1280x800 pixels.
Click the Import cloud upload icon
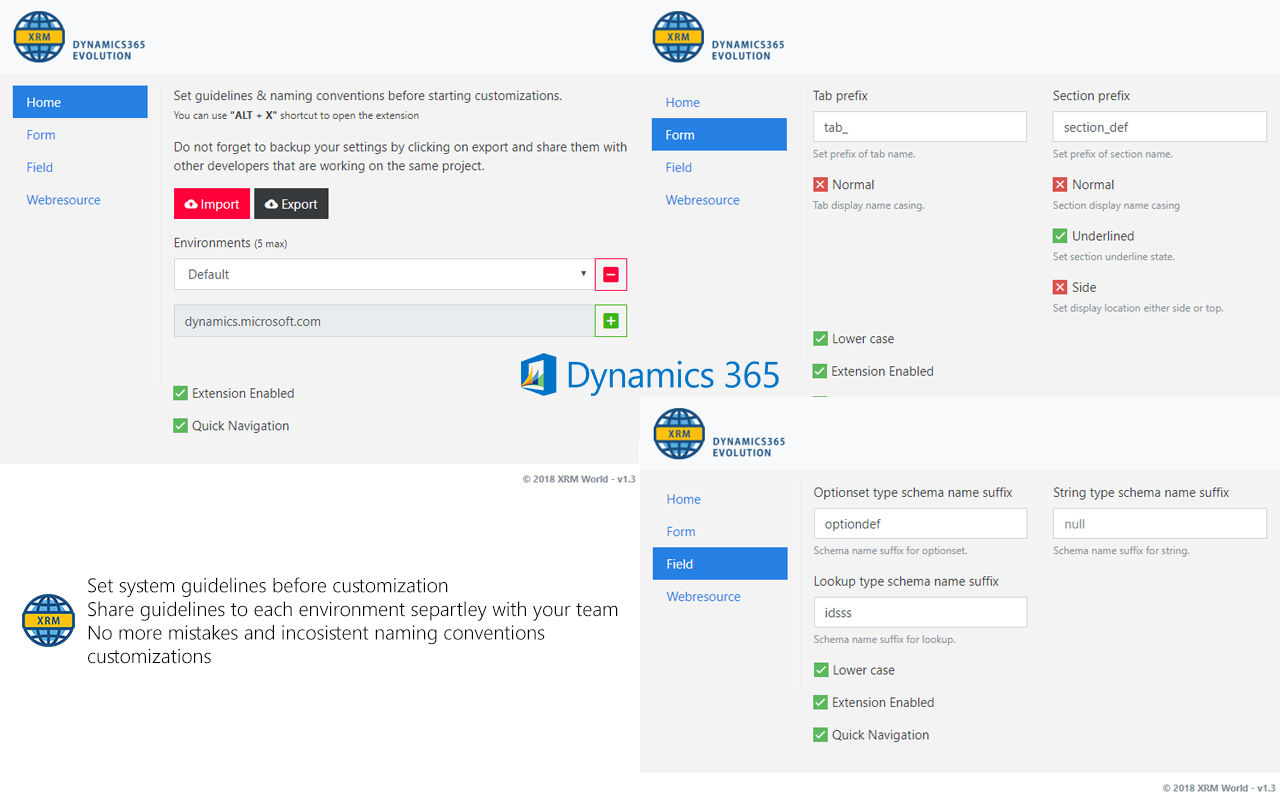193,203
